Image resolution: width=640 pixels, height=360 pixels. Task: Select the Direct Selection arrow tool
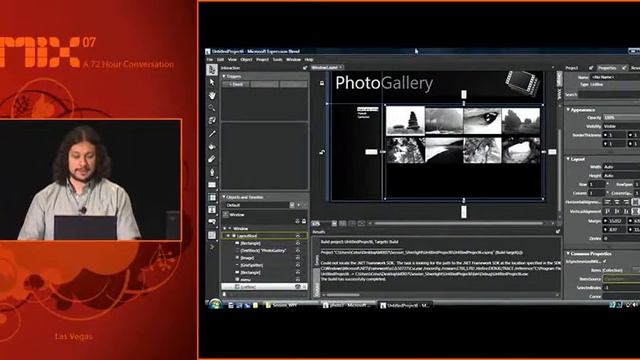pyautogui.click(x=212, y=82)
